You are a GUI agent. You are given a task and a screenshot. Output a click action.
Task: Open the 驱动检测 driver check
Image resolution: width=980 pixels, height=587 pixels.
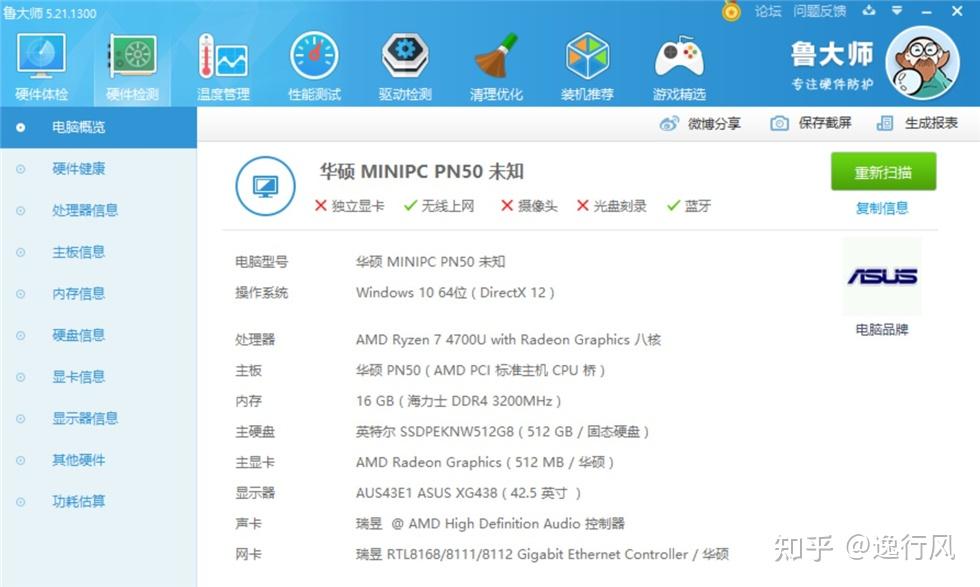pyautogui.click(x=404, y=60)
